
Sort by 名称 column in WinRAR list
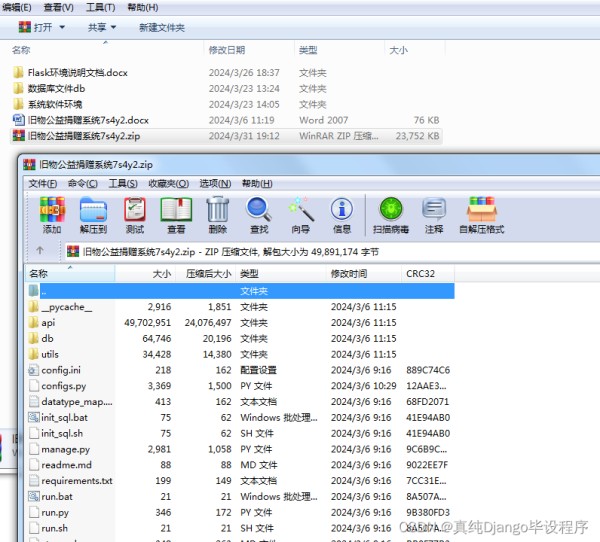pyautogui.click(x=70, y=274)
